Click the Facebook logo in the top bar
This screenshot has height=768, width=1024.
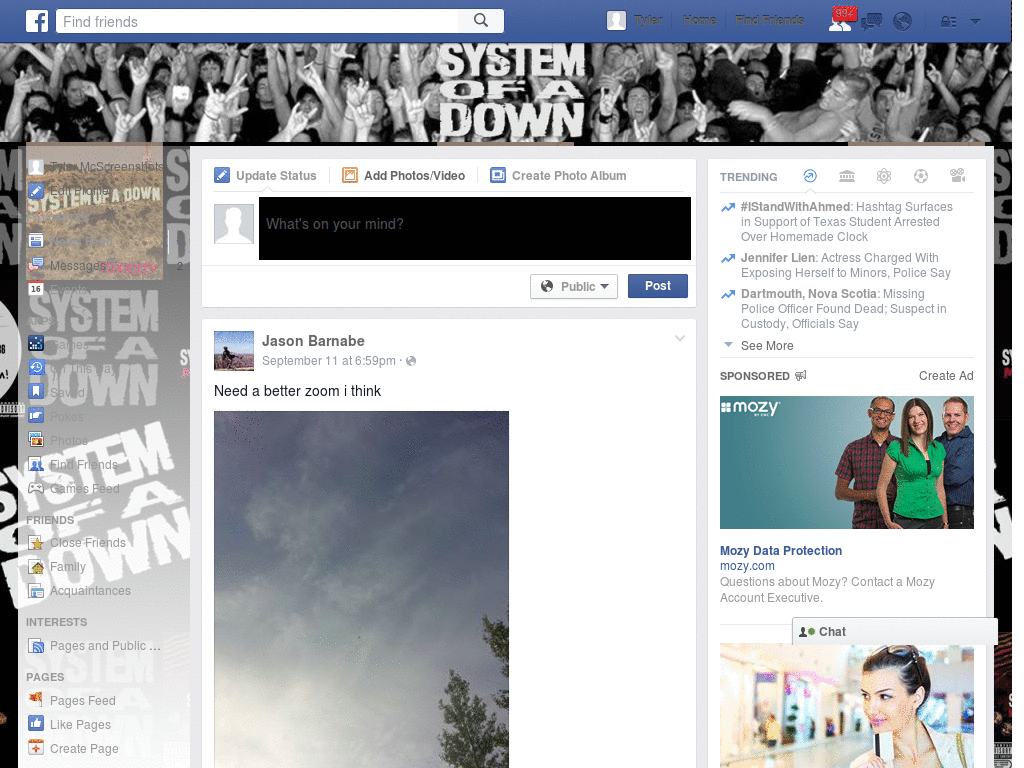coord(37,20)
